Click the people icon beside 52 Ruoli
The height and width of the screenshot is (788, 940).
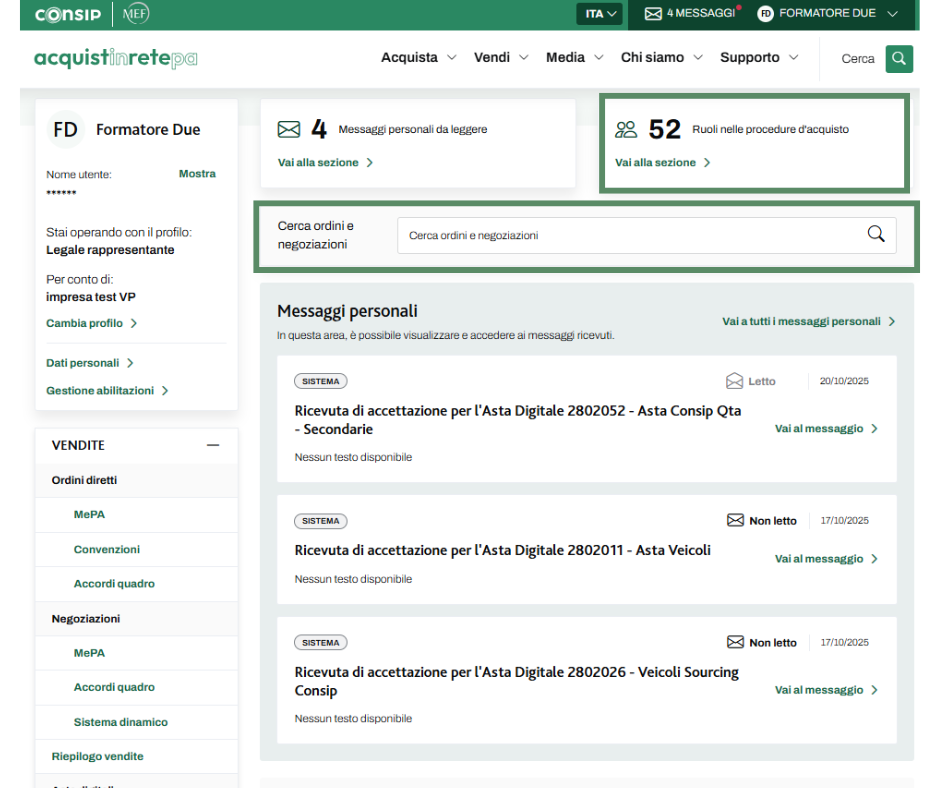[x=626, y=129]
